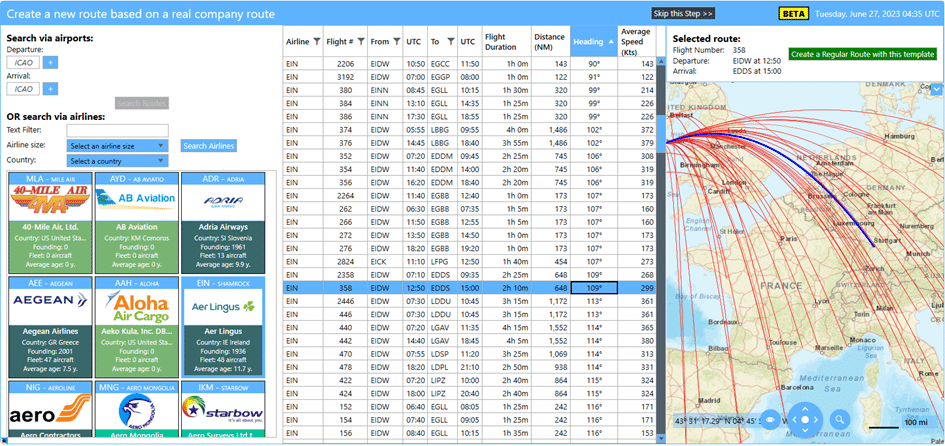Click the map search magnifier icon
This screenshot has height=446, width=945.
(840, 420)
